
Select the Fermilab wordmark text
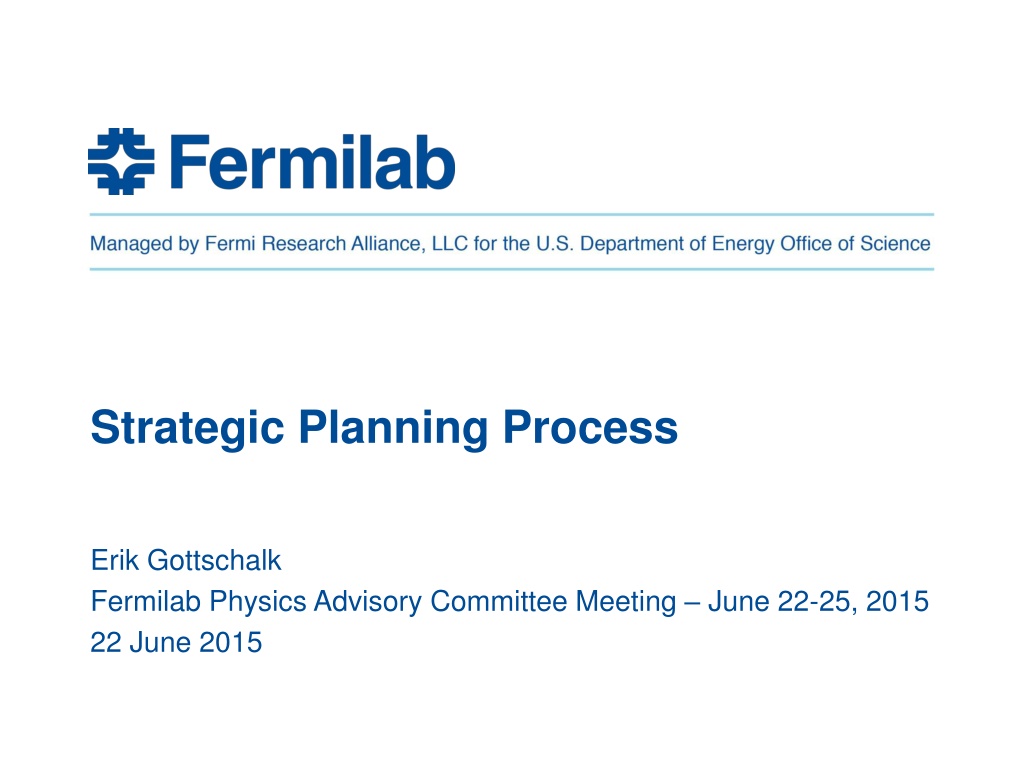tap(312, 162)
